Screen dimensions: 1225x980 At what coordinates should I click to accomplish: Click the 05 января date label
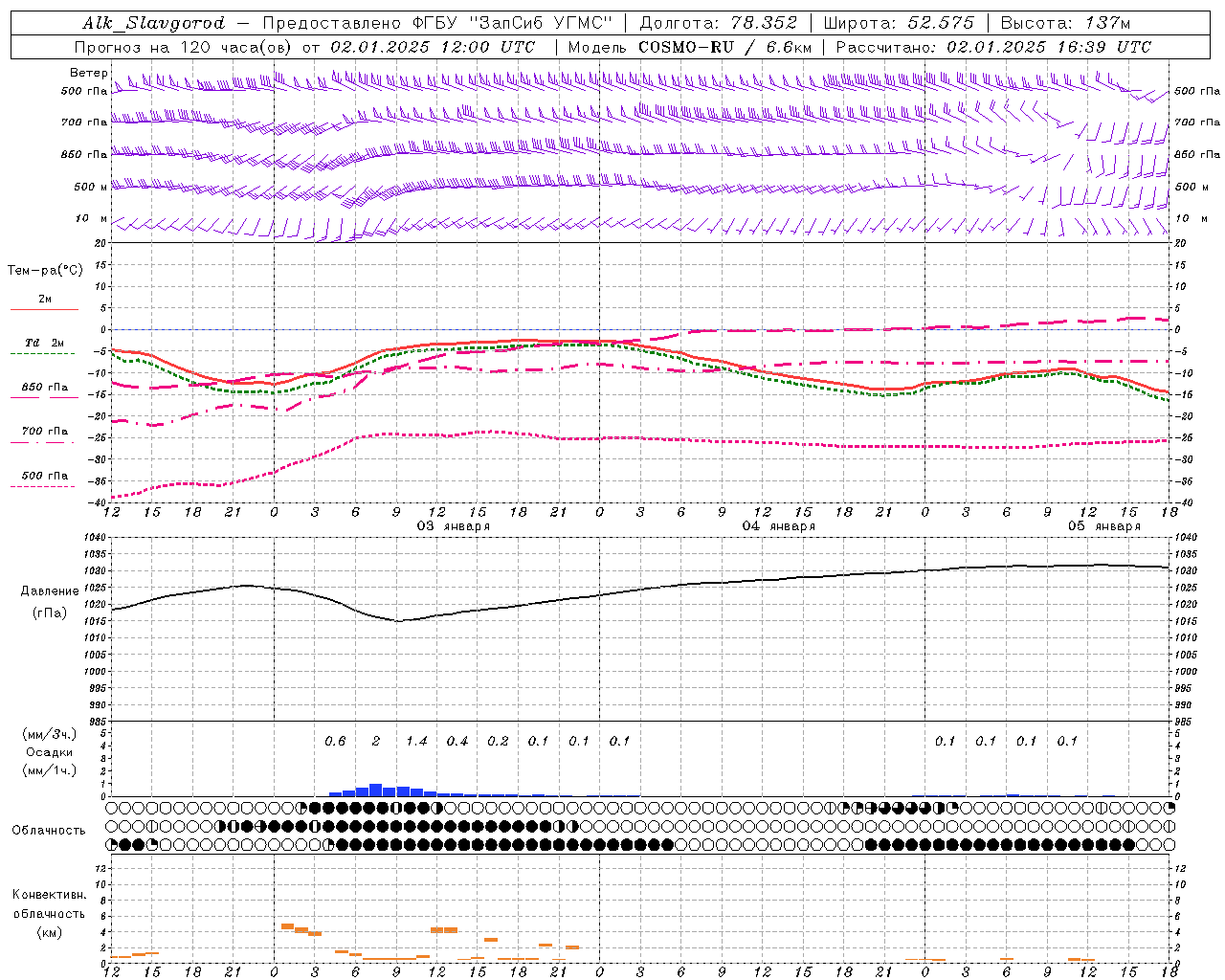[x=1104, y=526]
